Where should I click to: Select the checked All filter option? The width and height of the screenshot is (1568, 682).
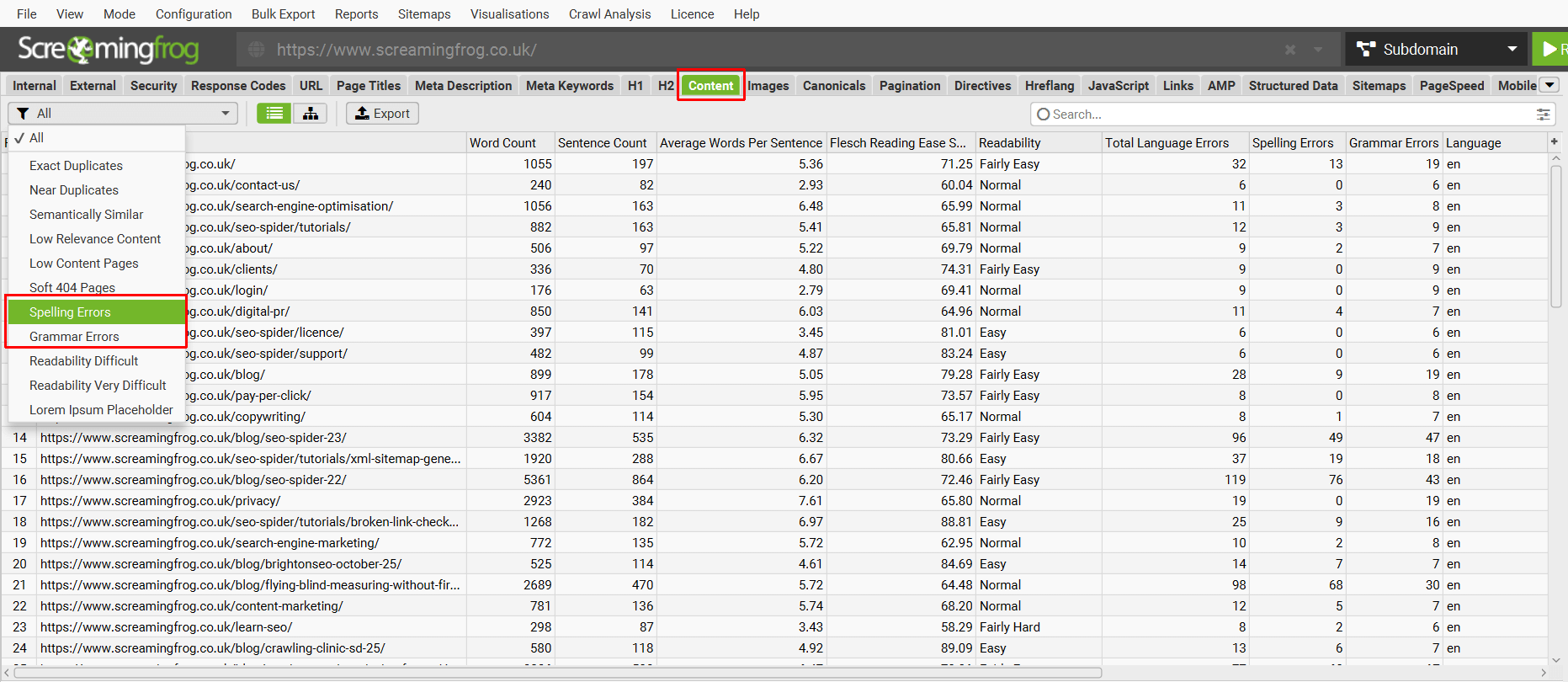(x=36, y=138)
